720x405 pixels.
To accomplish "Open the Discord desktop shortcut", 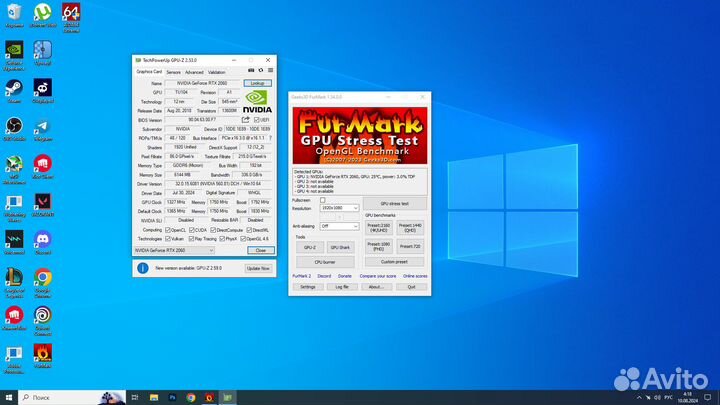I will pos(43,240).
